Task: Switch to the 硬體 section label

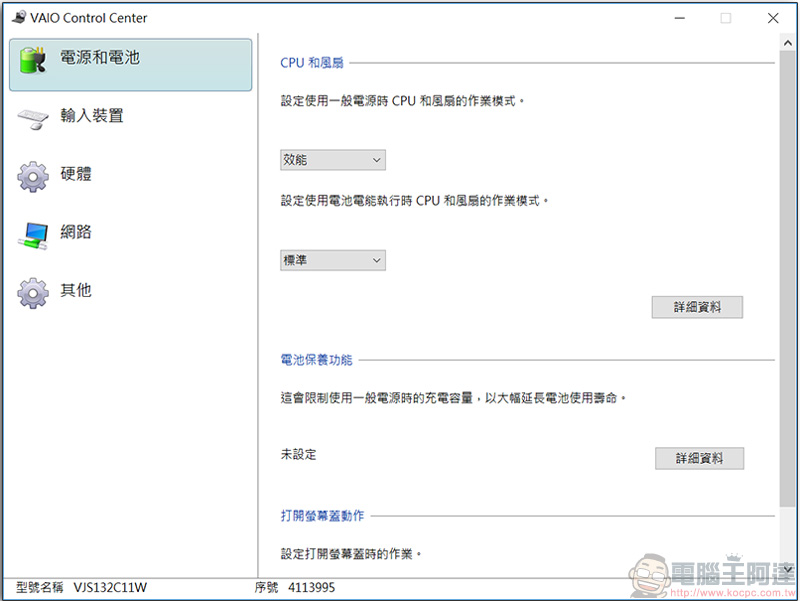Action: [x=76, y=174]
